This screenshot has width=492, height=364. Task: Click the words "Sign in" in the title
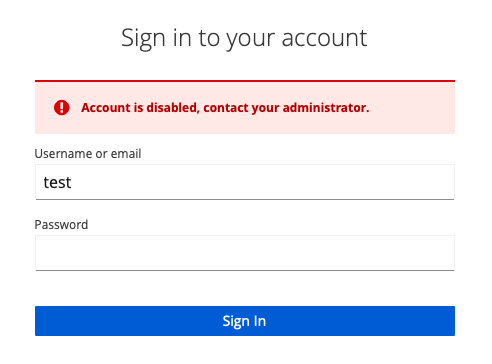pyautogui.click(x=156, y=39)
